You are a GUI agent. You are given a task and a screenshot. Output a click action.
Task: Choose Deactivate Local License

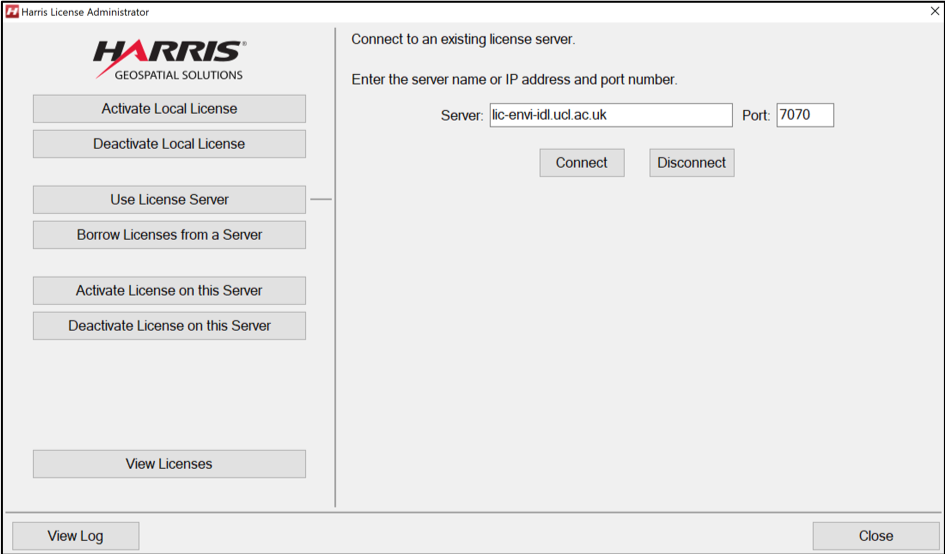click(x=169, y=143)
